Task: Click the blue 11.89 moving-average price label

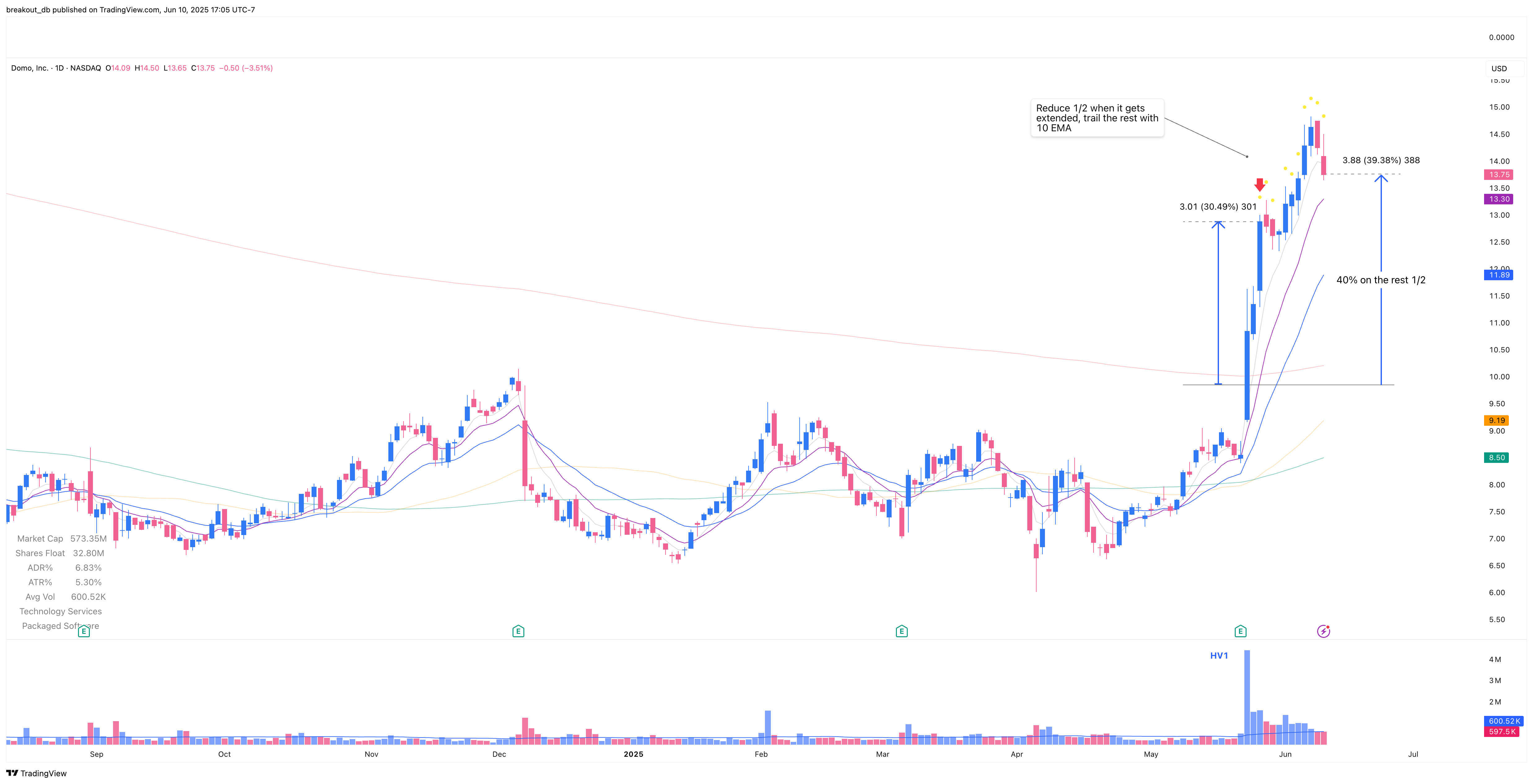Action: 1499,274
